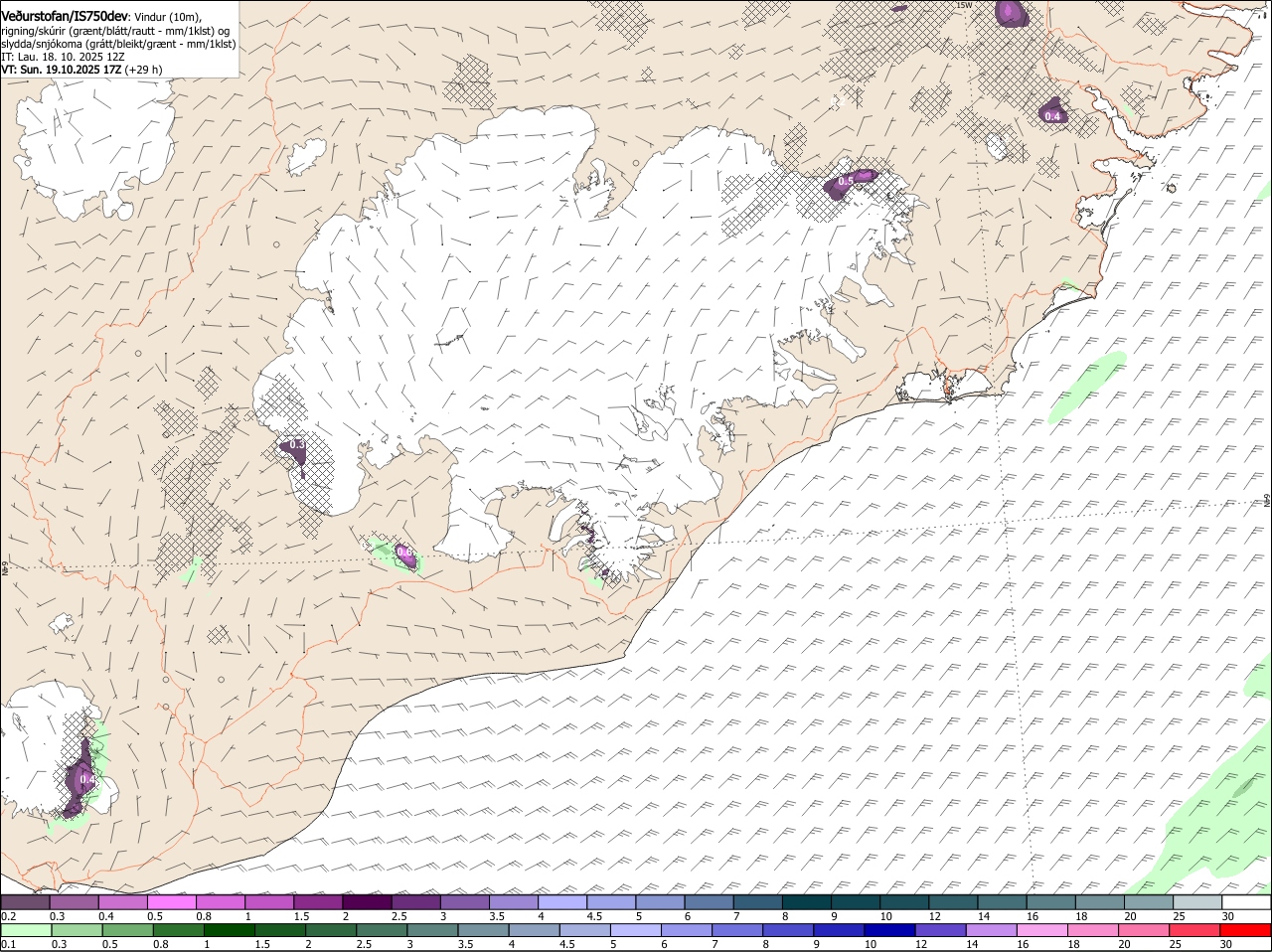Image resolution: width=1272 pixels, height=952 pixels.
Task: Pick the bright red swatch labeled 30
Action: 1246,931
